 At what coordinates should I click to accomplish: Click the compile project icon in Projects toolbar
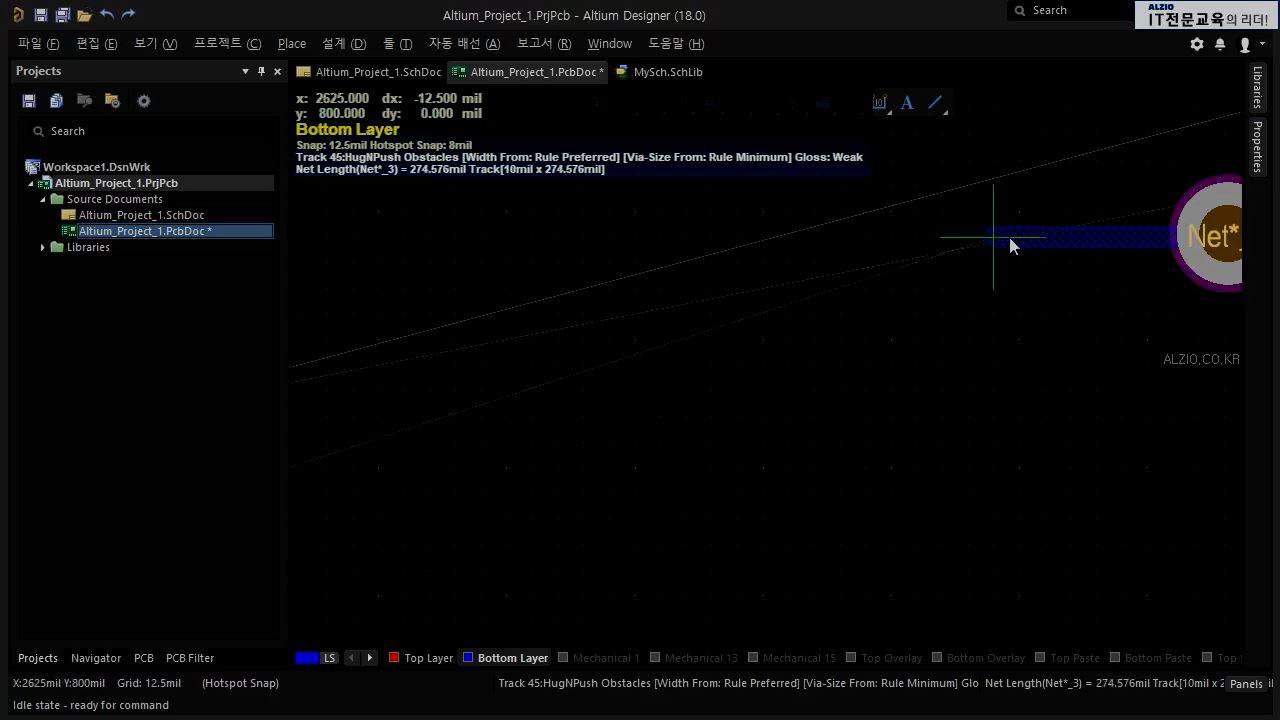coord(84,101)
